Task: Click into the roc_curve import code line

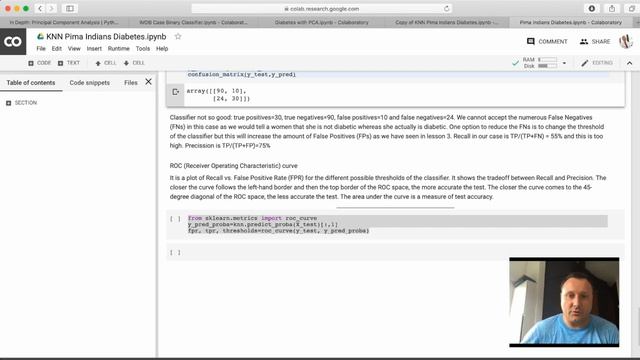Action: point(252,218)
